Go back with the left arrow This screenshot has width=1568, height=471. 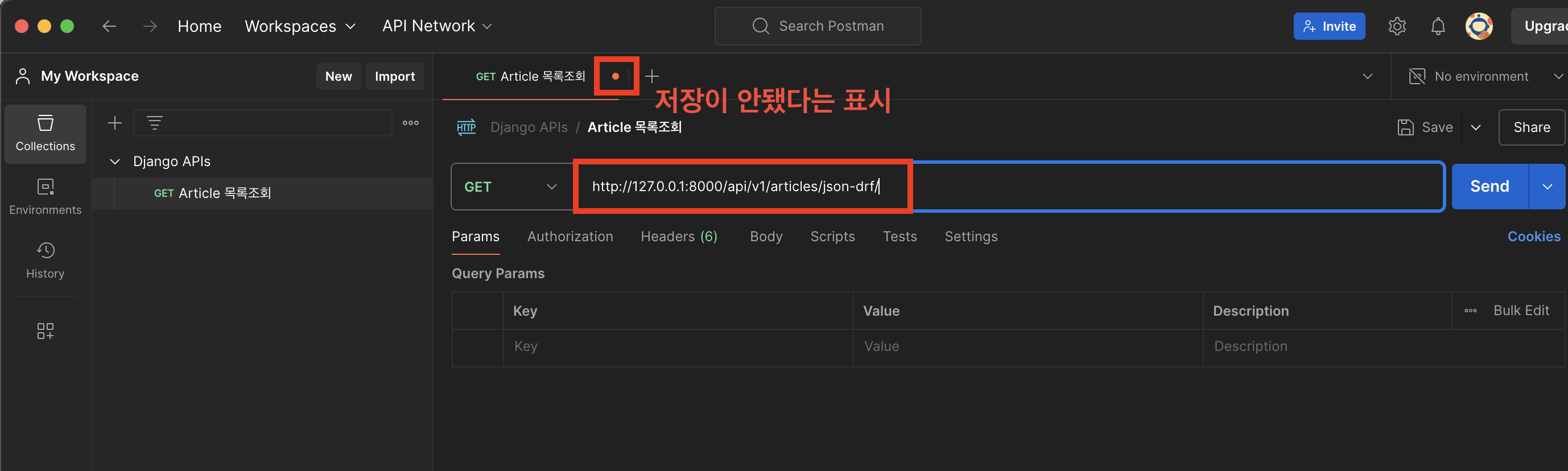tap(109, 26)
